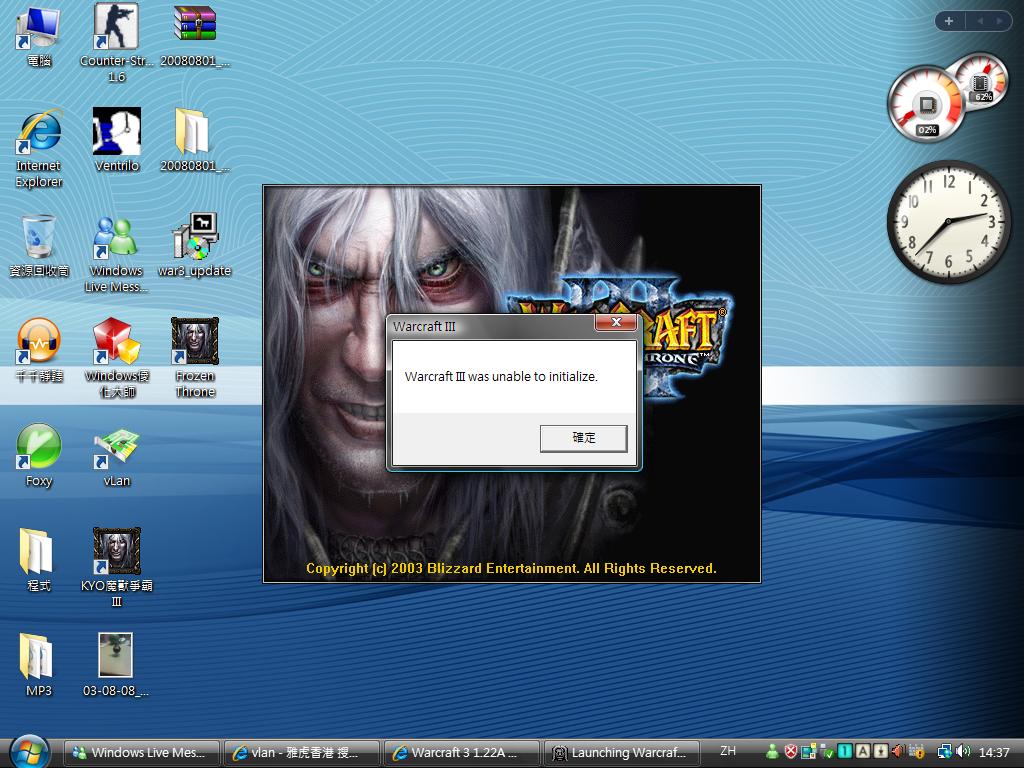Select the 03-08-08 image file thumbnail
Image resolution: width=1024 pixels, height=768 pixels.
click(115, 656)
